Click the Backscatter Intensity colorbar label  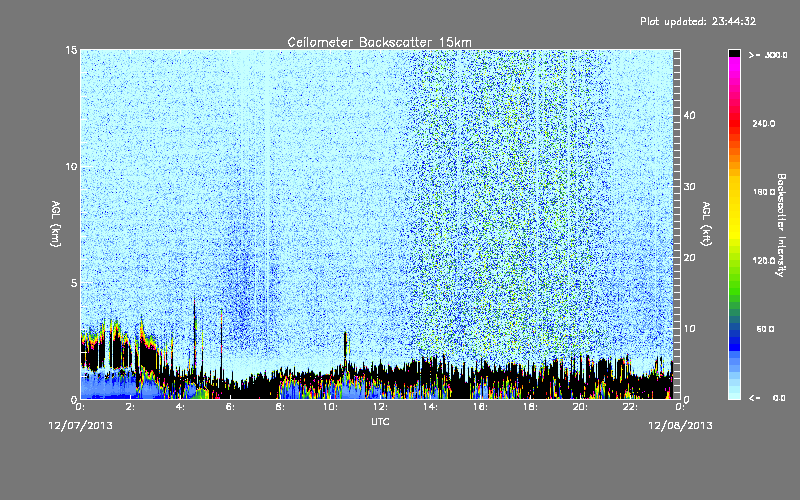pos(781,225)
